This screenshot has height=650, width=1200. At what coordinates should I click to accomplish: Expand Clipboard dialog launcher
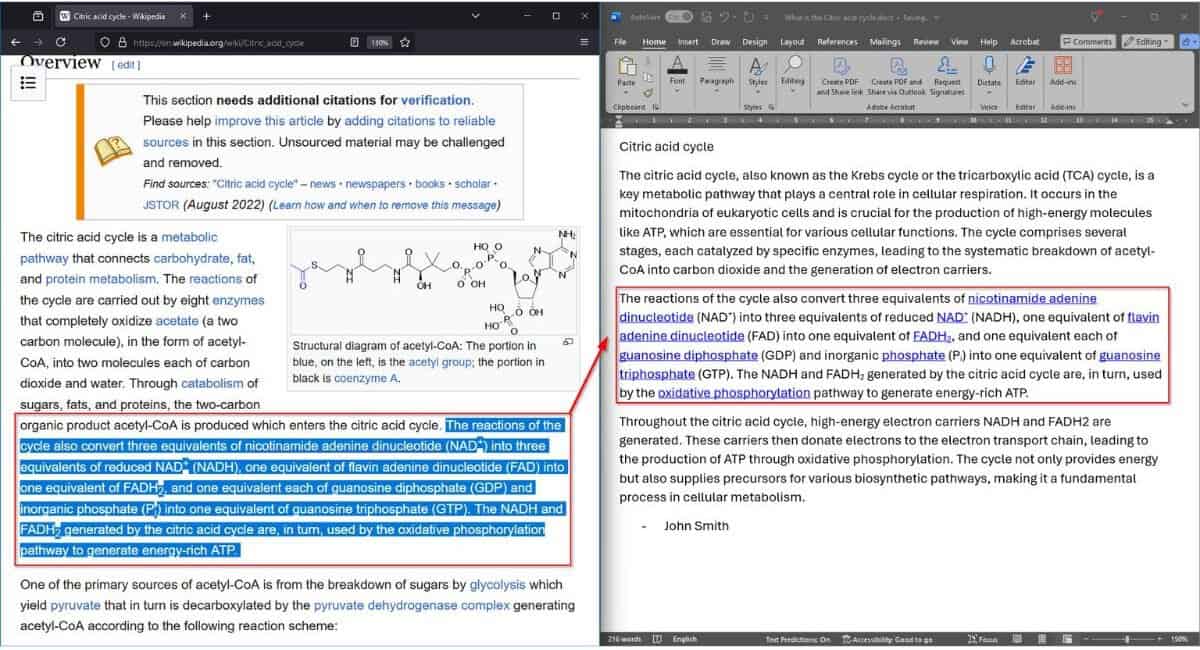pos(655,106)
